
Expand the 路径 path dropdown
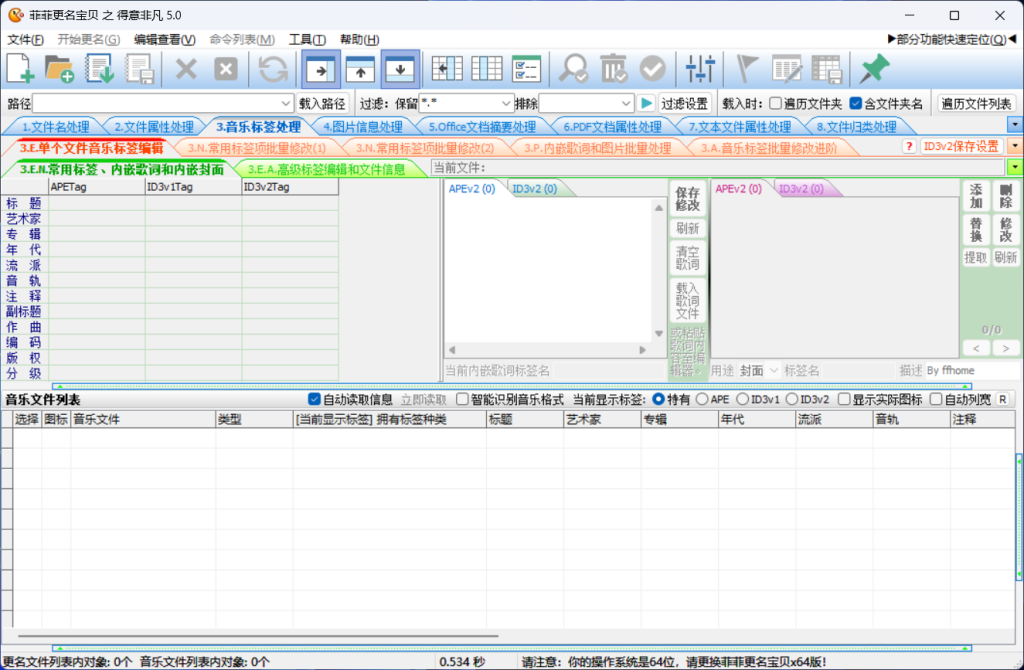(286, 103)
